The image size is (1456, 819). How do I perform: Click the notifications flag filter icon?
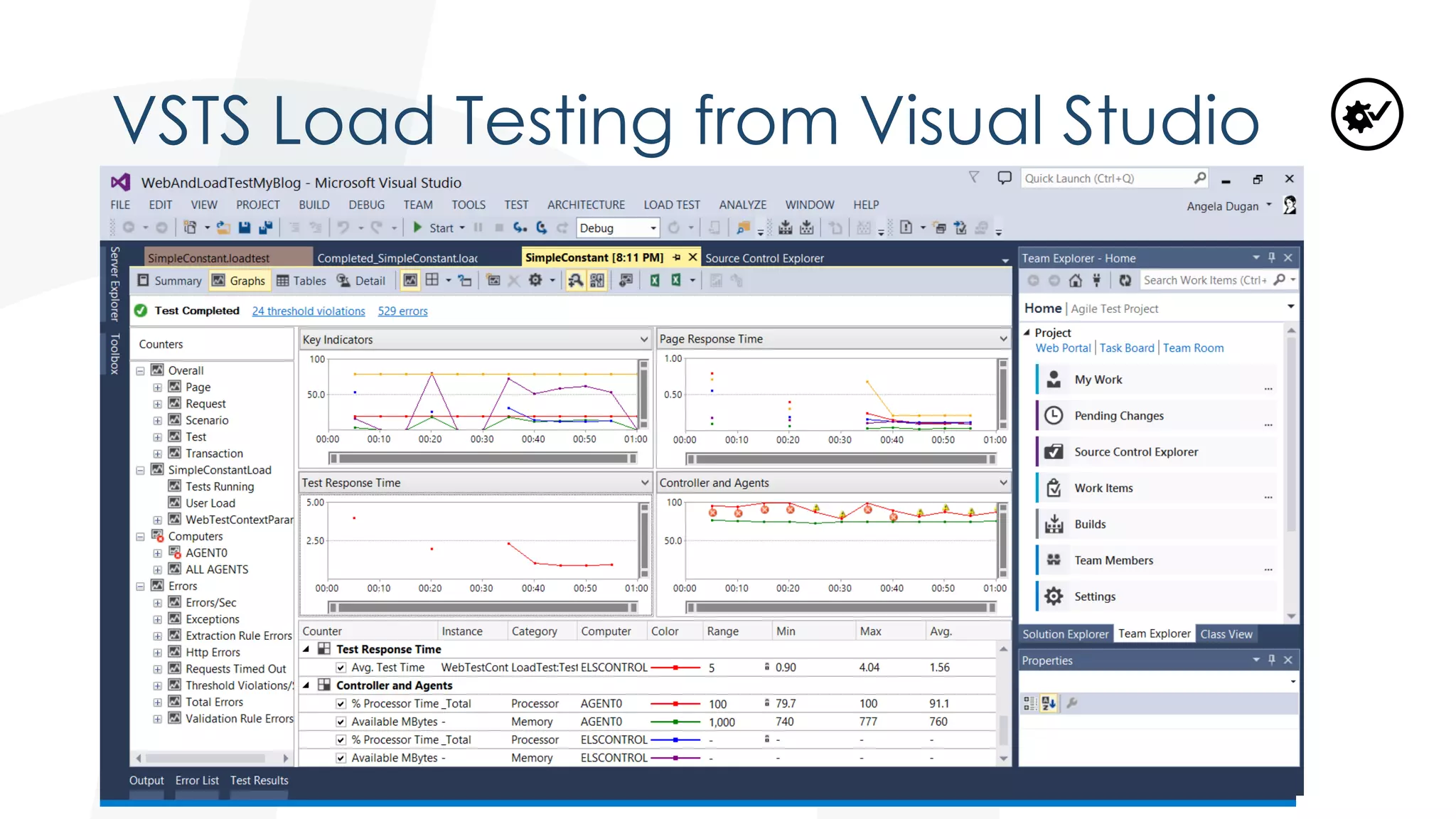click(974, 178)
